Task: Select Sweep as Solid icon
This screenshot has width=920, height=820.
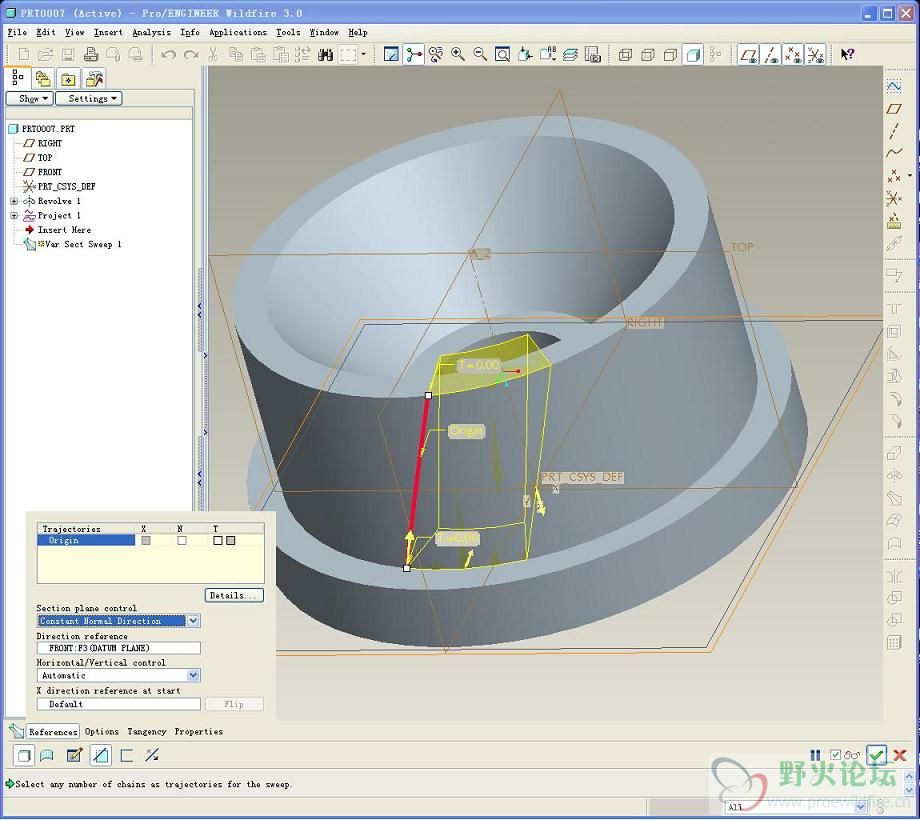Action: coord(24,755)
